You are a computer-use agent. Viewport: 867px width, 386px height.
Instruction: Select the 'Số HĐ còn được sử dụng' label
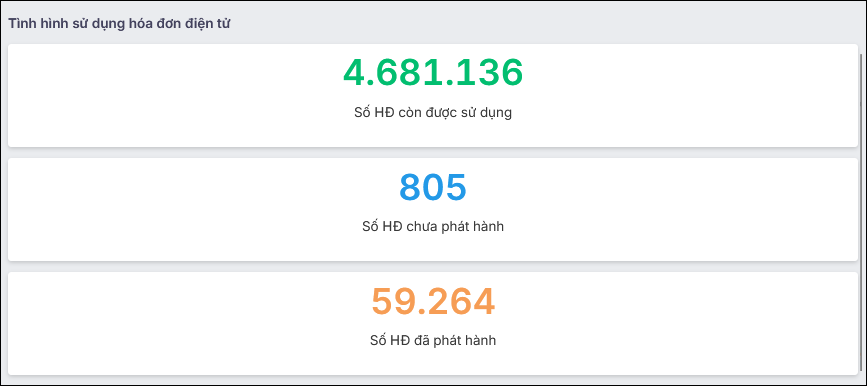click(433, 113)
